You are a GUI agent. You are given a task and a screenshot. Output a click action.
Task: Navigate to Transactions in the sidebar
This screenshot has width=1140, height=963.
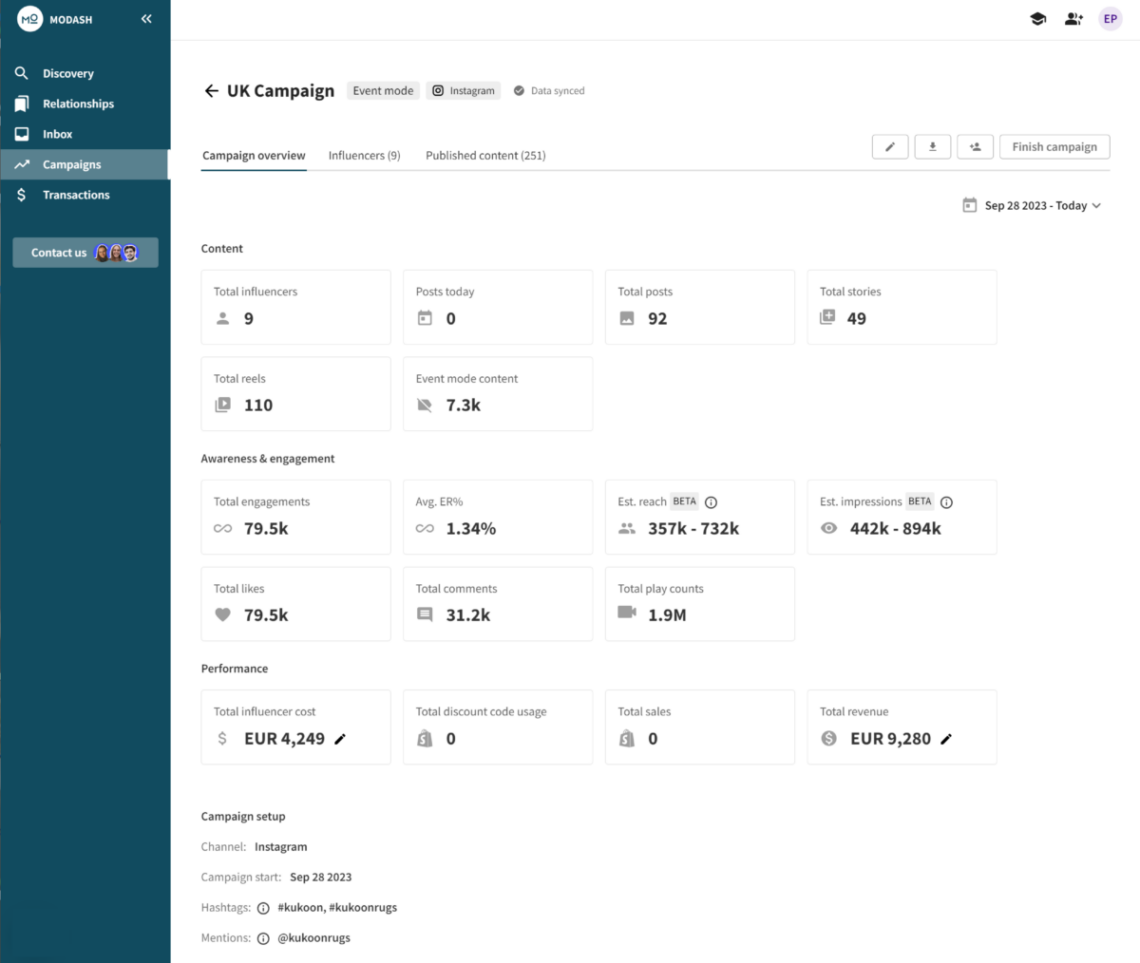point(74,194)
